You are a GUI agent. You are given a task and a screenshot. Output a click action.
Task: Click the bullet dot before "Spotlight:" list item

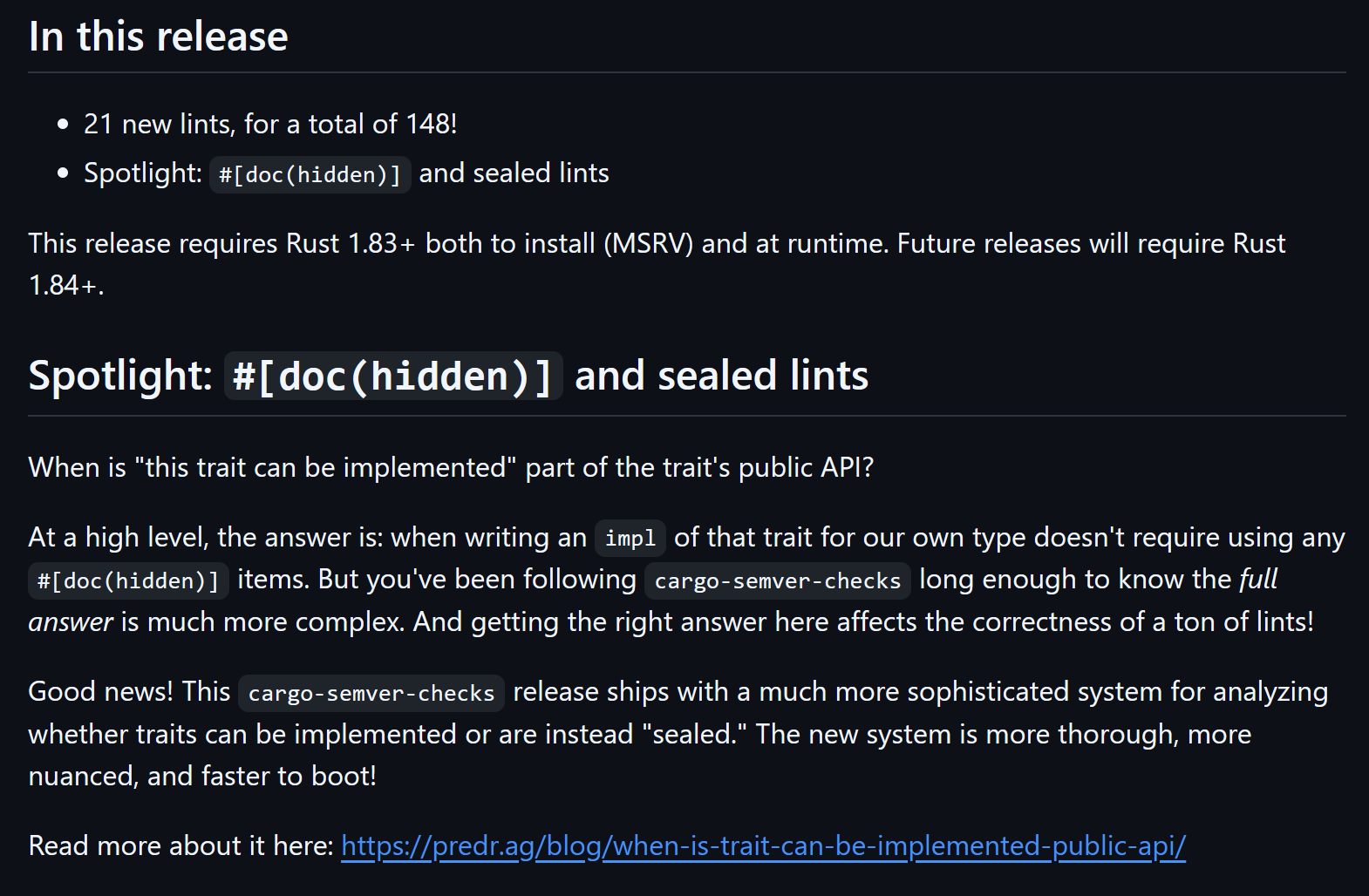63,173
